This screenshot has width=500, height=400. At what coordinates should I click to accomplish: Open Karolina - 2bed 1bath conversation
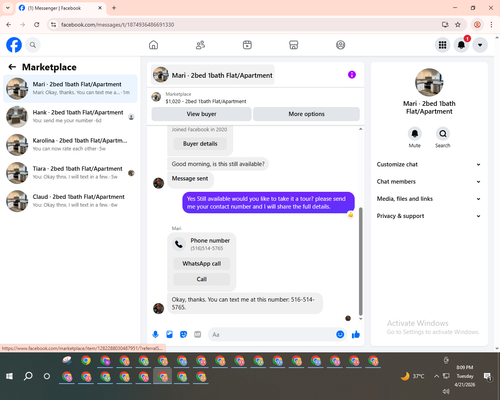click(70, 145)
